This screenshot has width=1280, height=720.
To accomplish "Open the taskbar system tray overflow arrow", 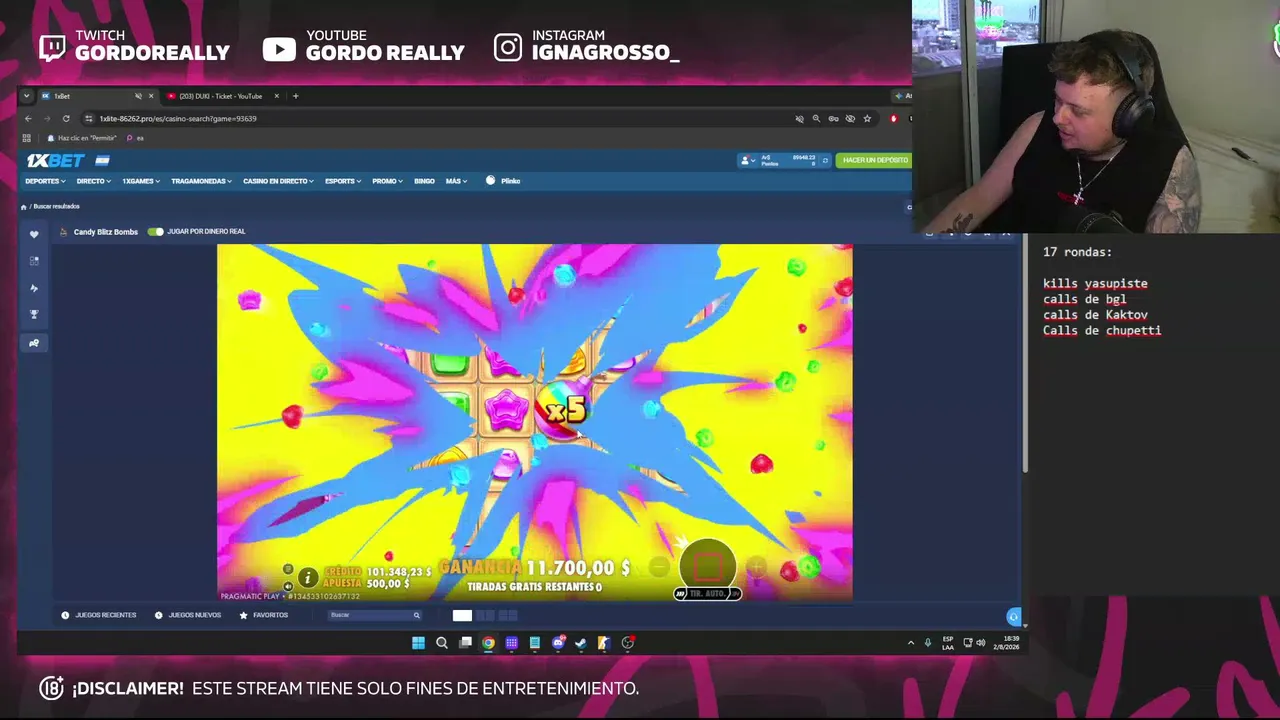I will click(910, 643).
